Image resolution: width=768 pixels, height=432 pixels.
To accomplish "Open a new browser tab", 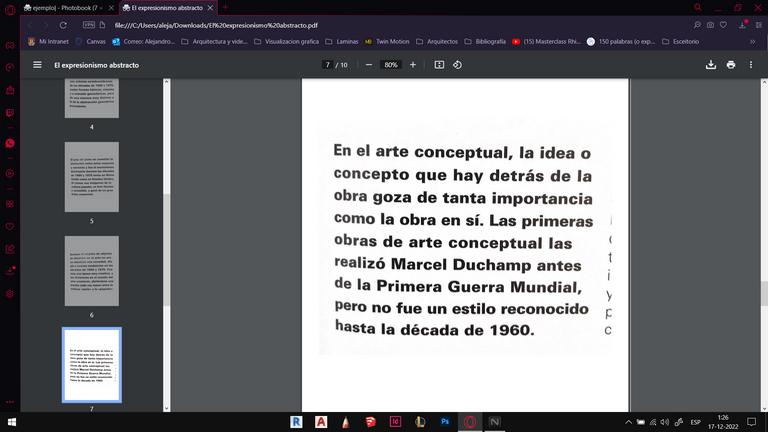I will pyautogui.click(x=225, y=8).
